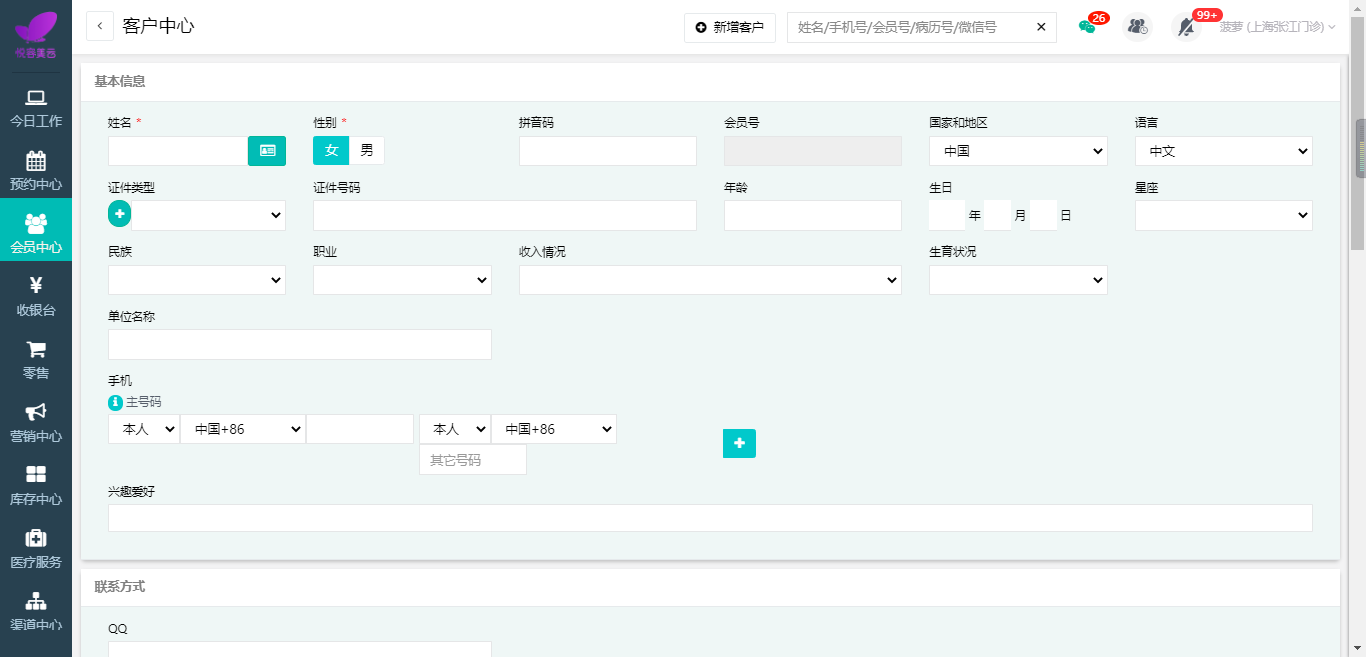This screenshot has width=1366, height=657.
Task: Expand the user clinic menu 上海张江门诊
Action: [1277, 27]
